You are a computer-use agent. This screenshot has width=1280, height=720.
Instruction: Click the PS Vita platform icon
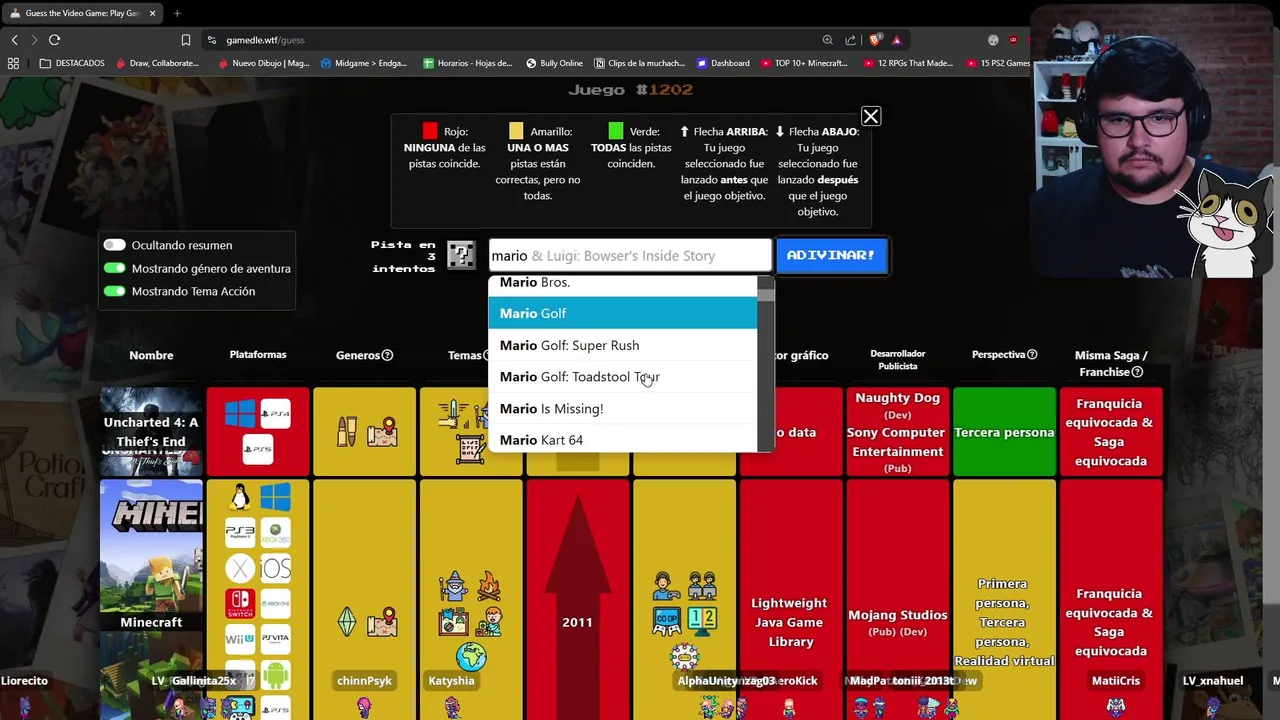coord(275,639)
